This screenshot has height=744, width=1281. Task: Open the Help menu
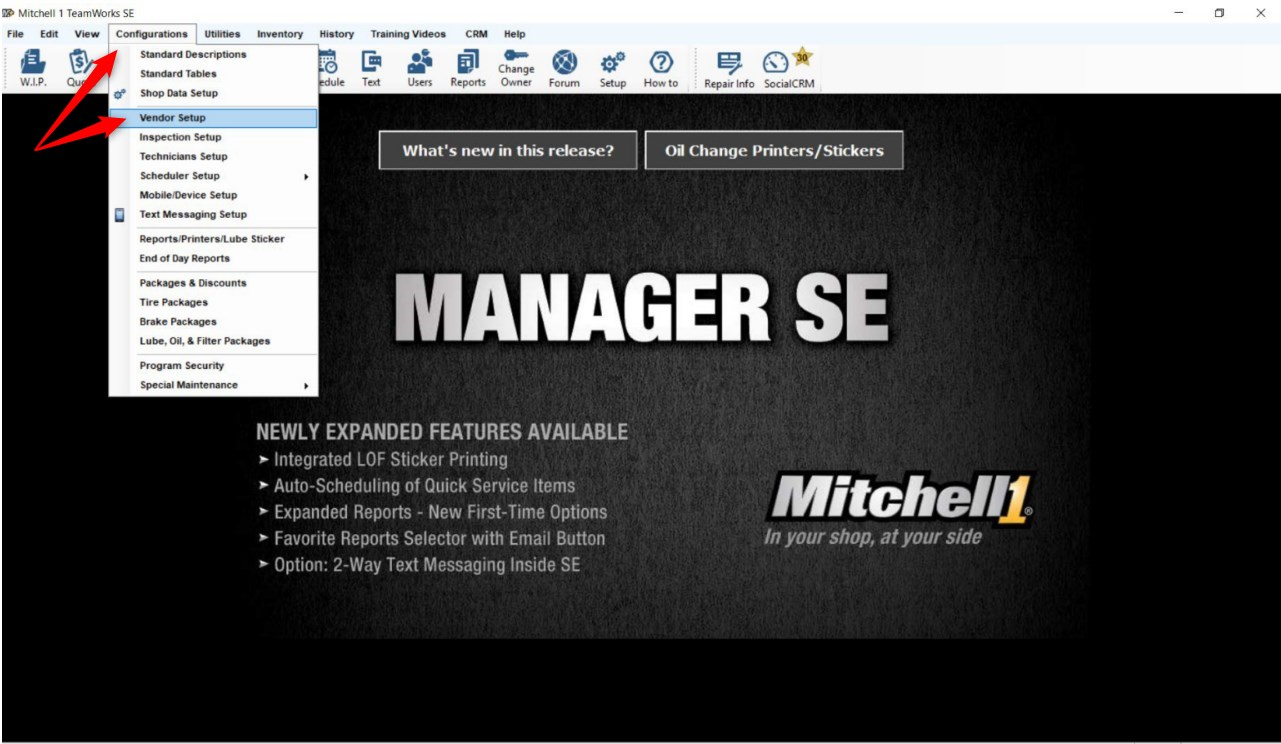tap(514, 34)
